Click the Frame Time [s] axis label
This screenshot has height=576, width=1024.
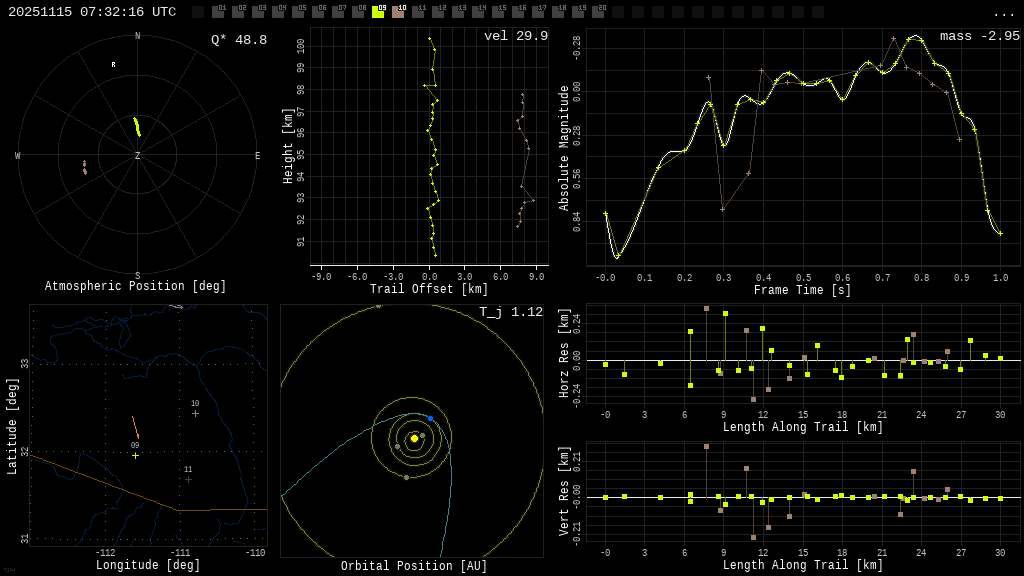803,290
